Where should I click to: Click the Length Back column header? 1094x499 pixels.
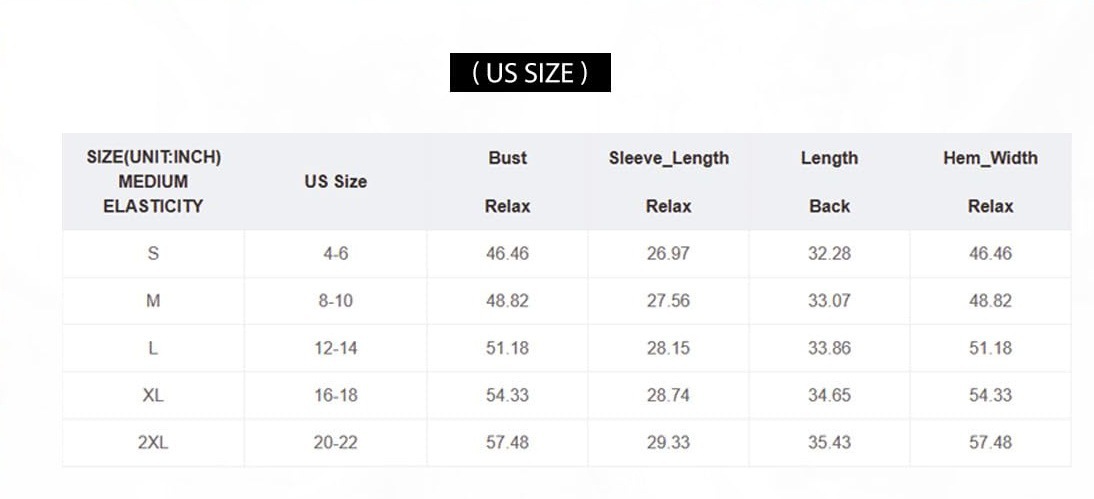click(x=829, y=182)
